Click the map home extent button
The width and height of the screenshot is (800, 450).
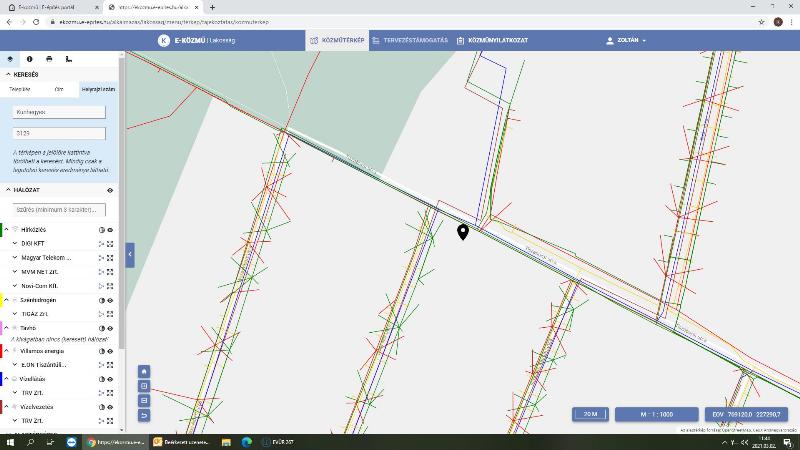(144, 371)
